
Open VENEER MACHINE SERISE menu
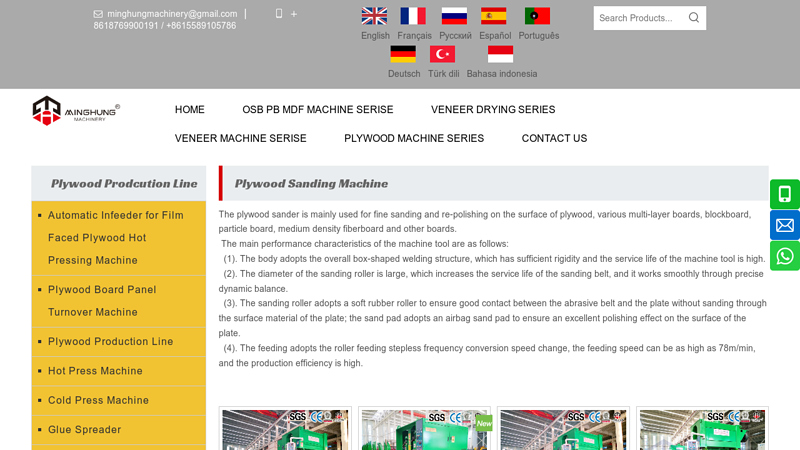[240, 139]
